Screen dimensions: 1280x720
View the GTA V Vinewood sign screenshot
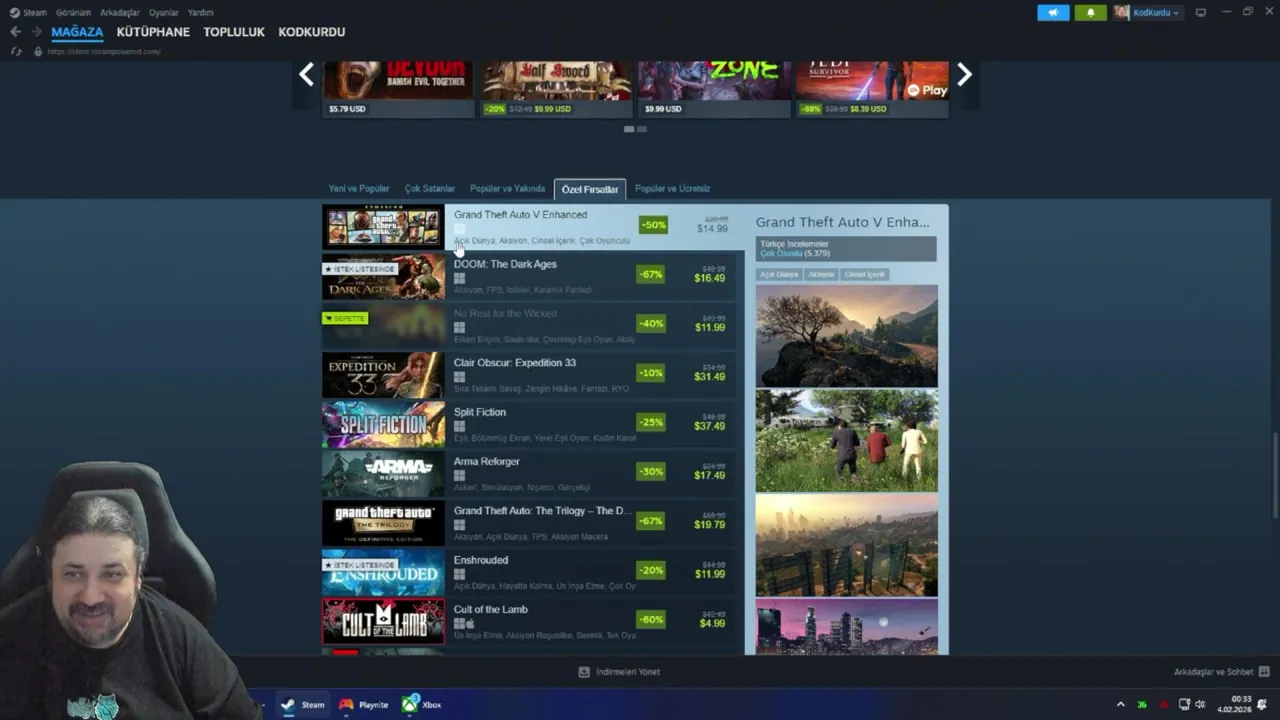coord(847,546)
